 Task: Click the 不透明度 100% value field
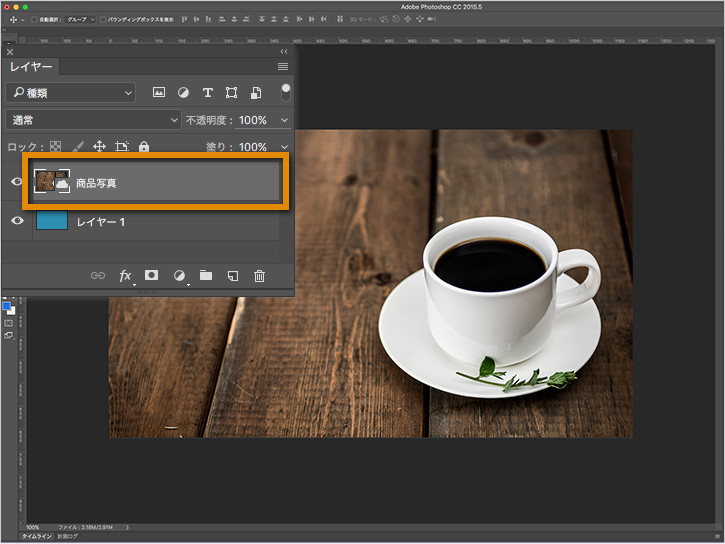[x=253, y=120]
